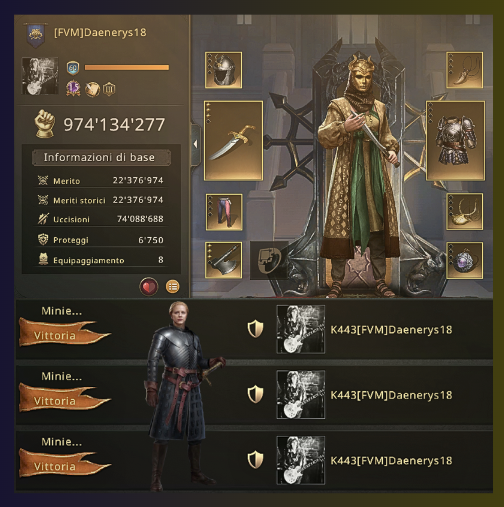Select the helmet equipment slot

pyautogui.click(x=223, y=70)
